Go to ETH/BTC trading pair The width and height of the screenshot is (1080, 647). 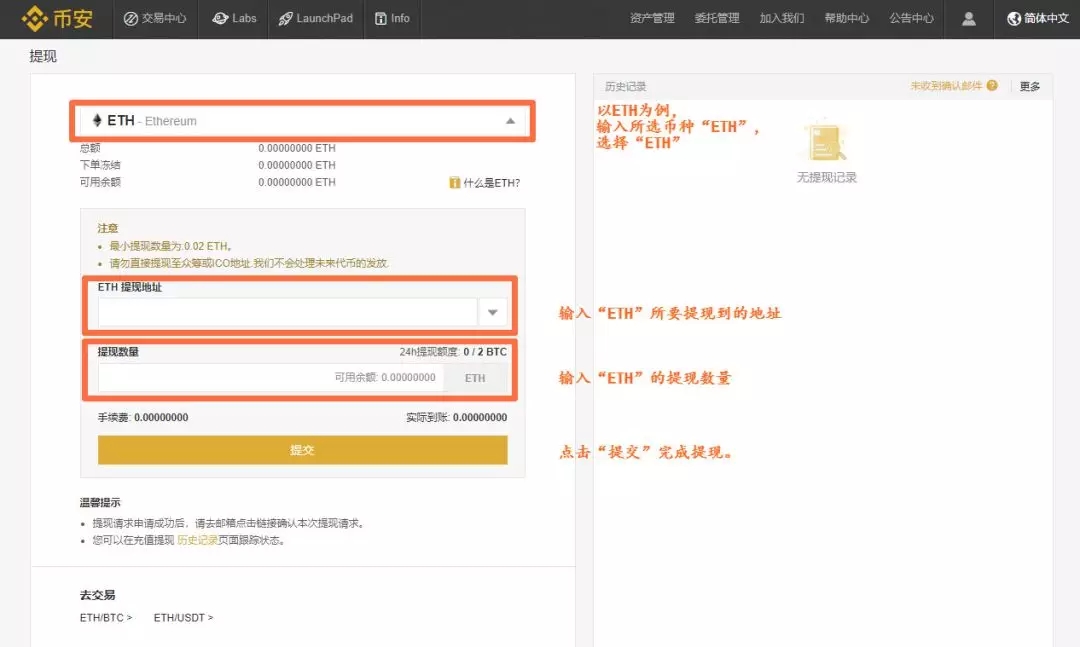[x=106, y=617]
